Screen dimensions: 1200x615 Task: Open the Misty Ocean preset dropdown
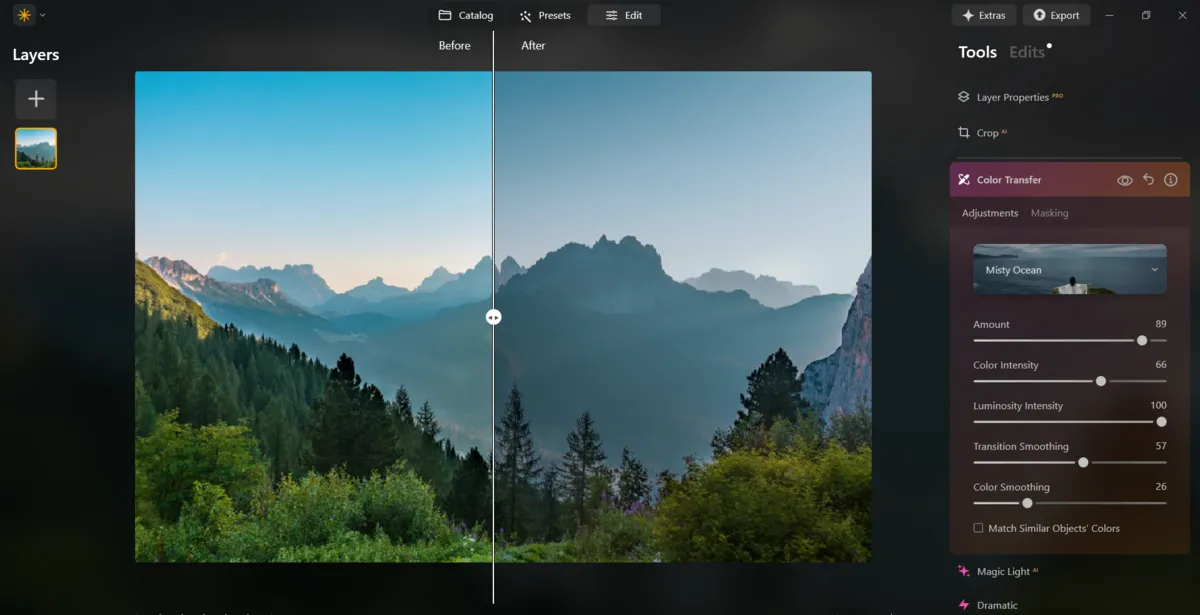click(x=1069, y=269)
